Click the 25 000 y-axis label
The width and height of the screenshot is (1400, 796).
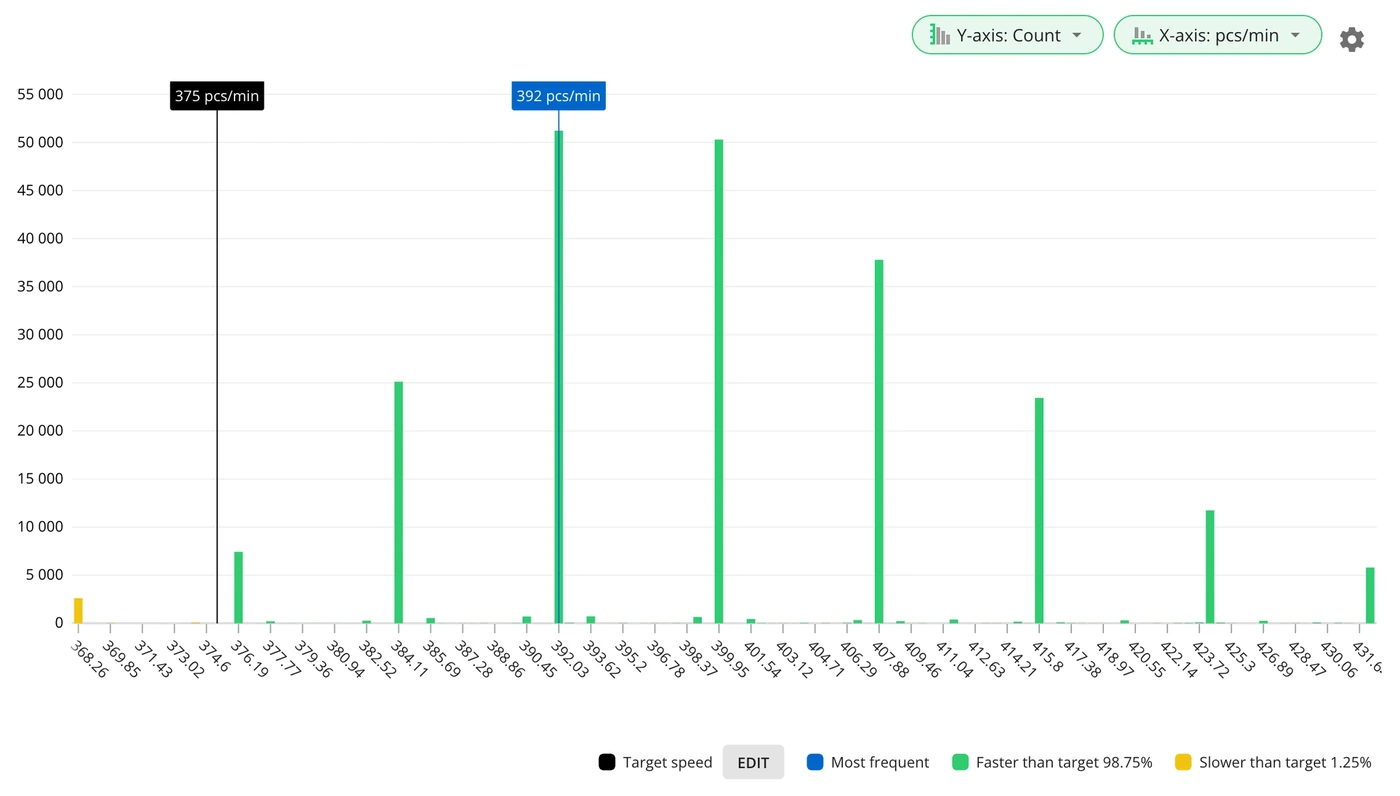click(x=40, y=382)
